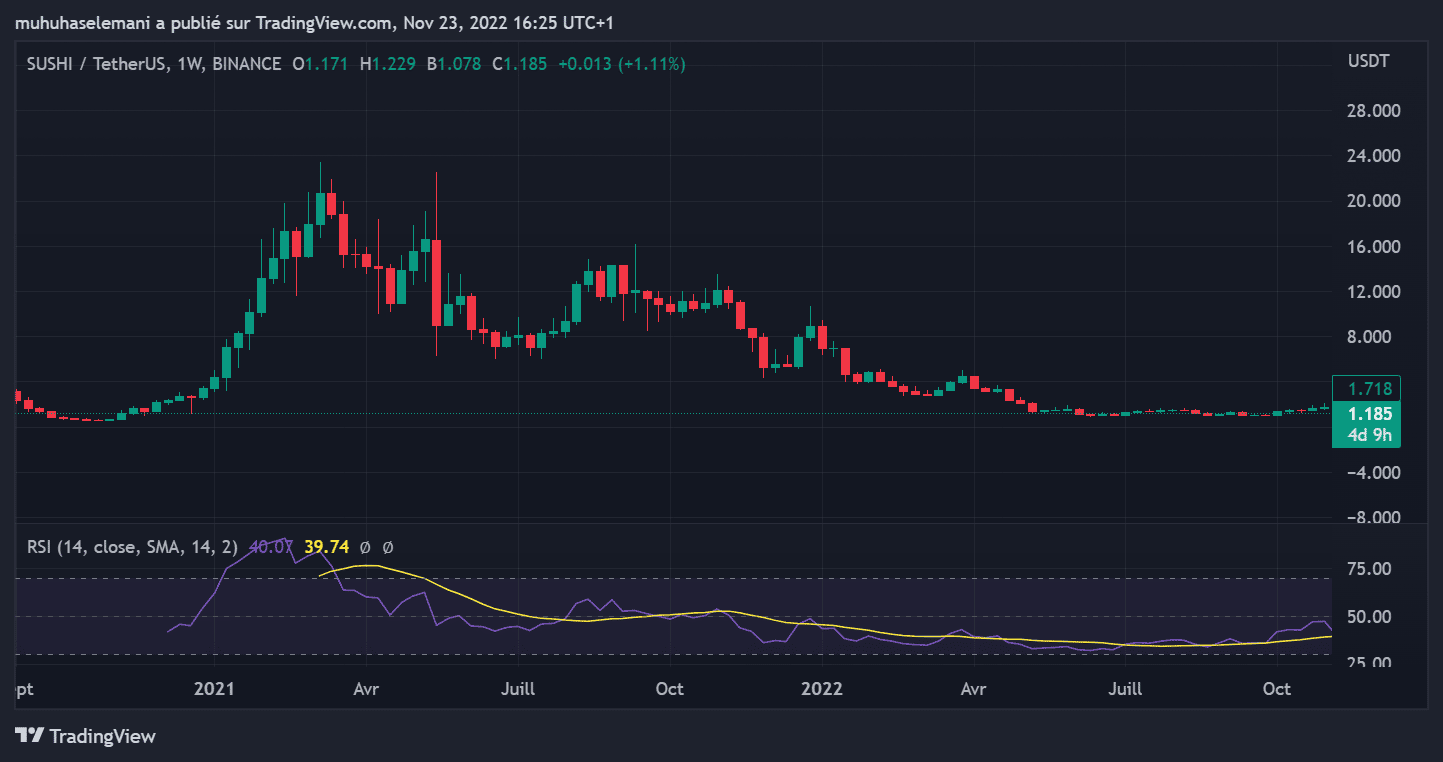Viewport: 1443px width, 762px height.
Task: Click the open value O1.171
Action: (x=320, y=64)
